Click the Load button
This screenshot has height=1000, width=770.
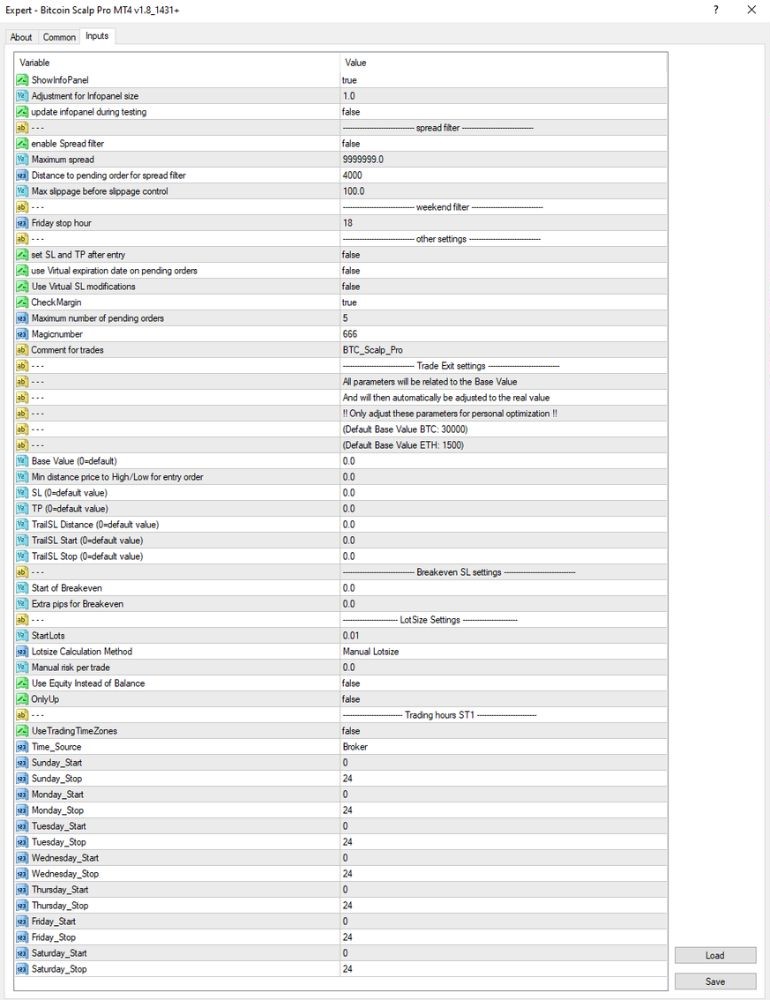click(715, 955)
